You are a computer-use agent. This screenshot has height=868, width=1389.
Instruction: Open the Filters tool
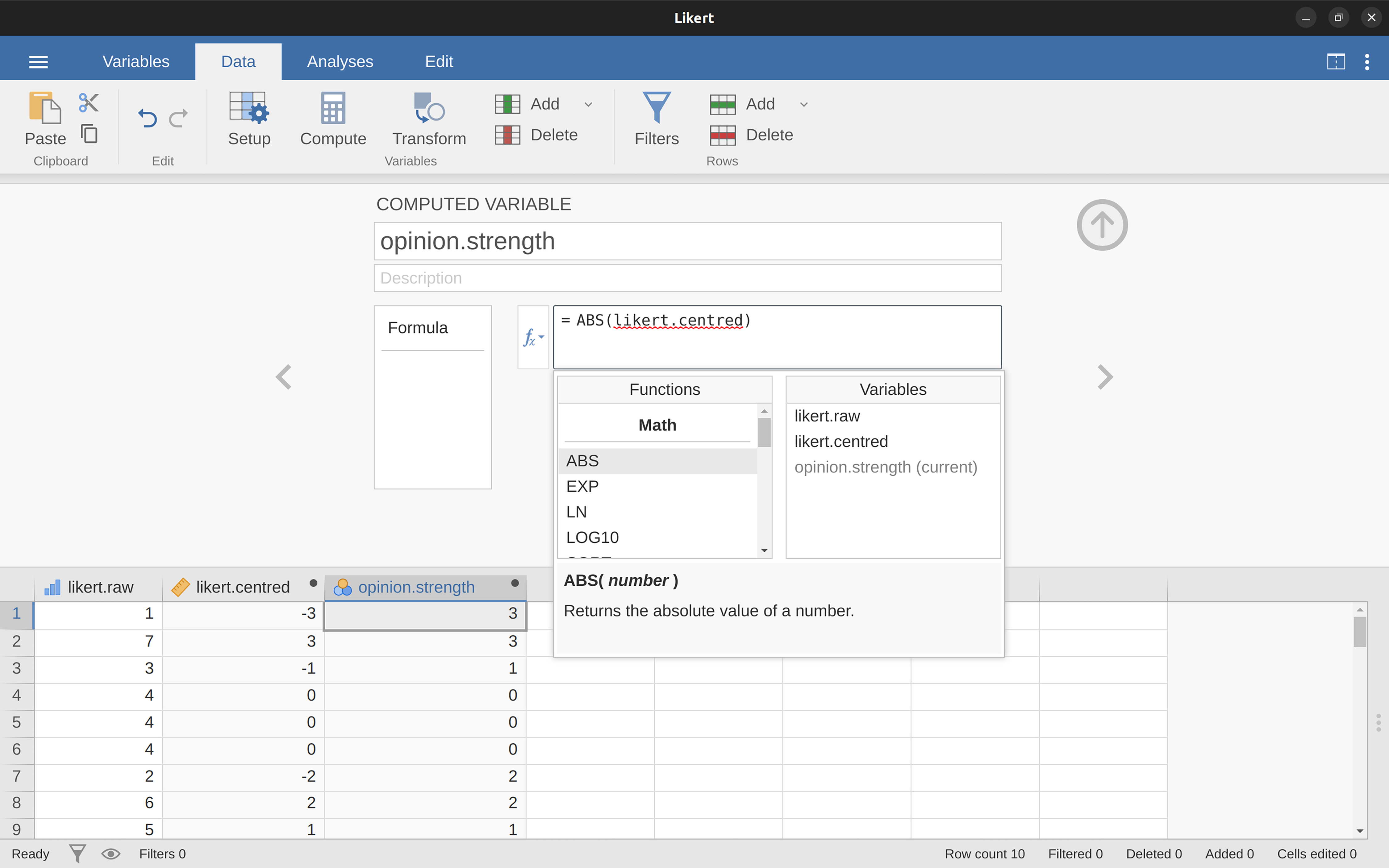click(x=656, y=119)
